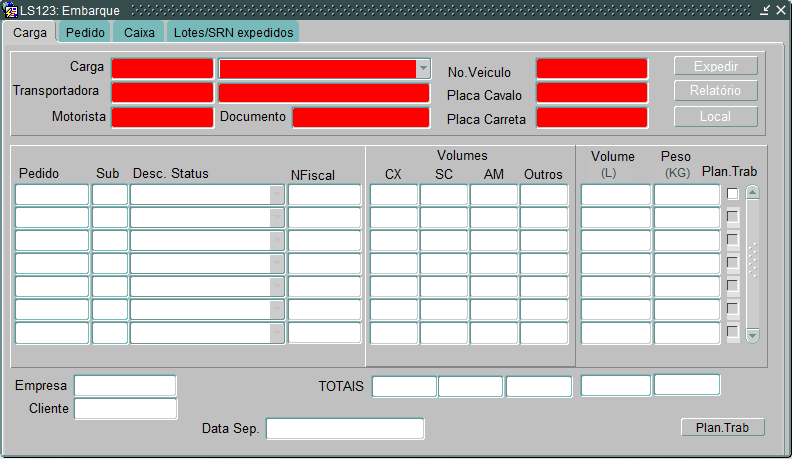Open Desc. Status dropdown in sixth row

(277, 310)
